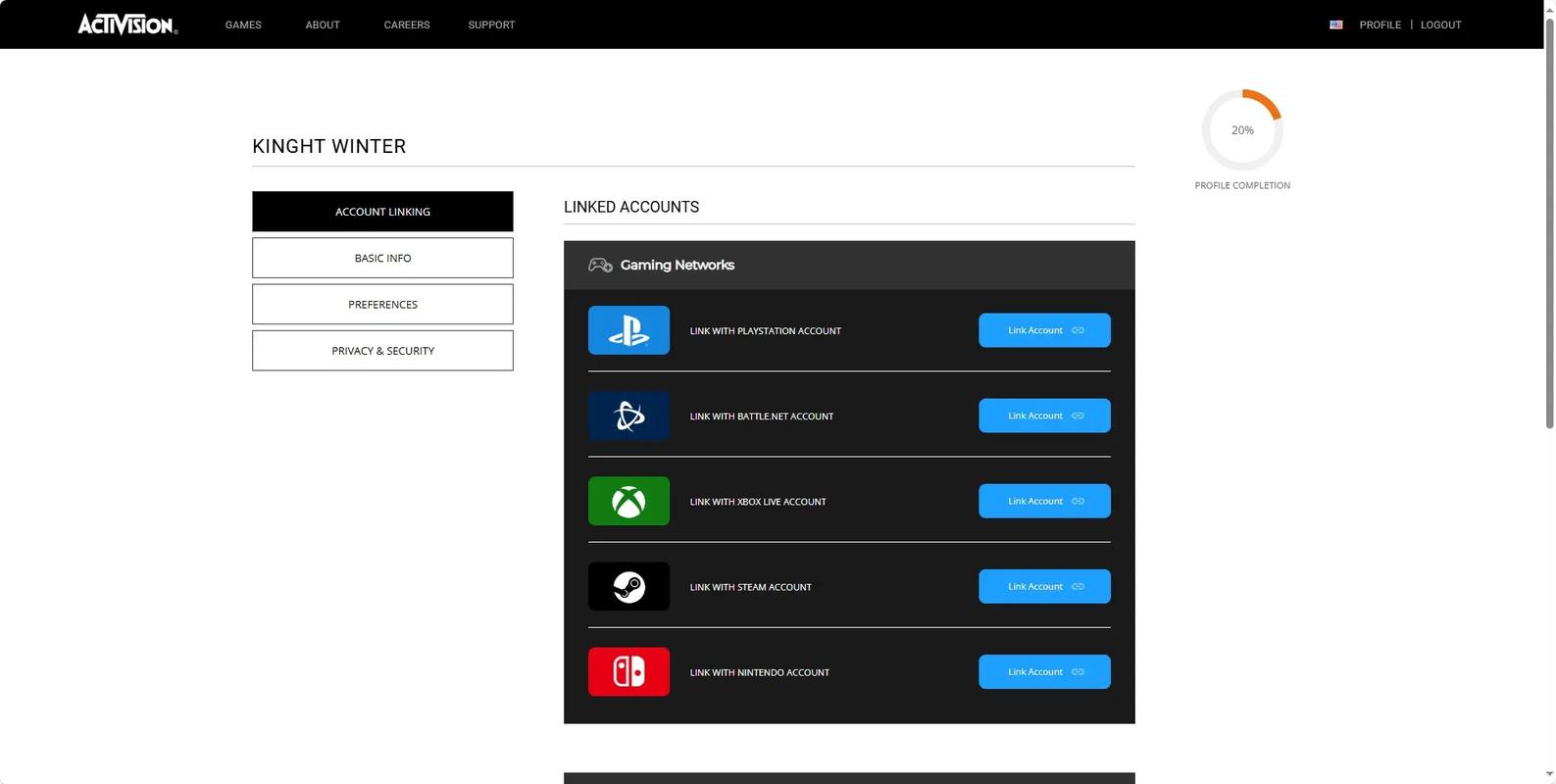Open the Careers menu
The image size is (1556, 784).
[x=407, y=24]
